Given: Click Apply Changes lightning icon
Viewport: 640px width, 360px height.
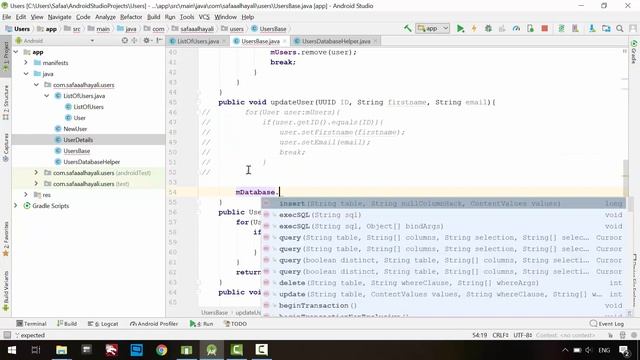Looking at the screenshot, I should coord(474,29).
